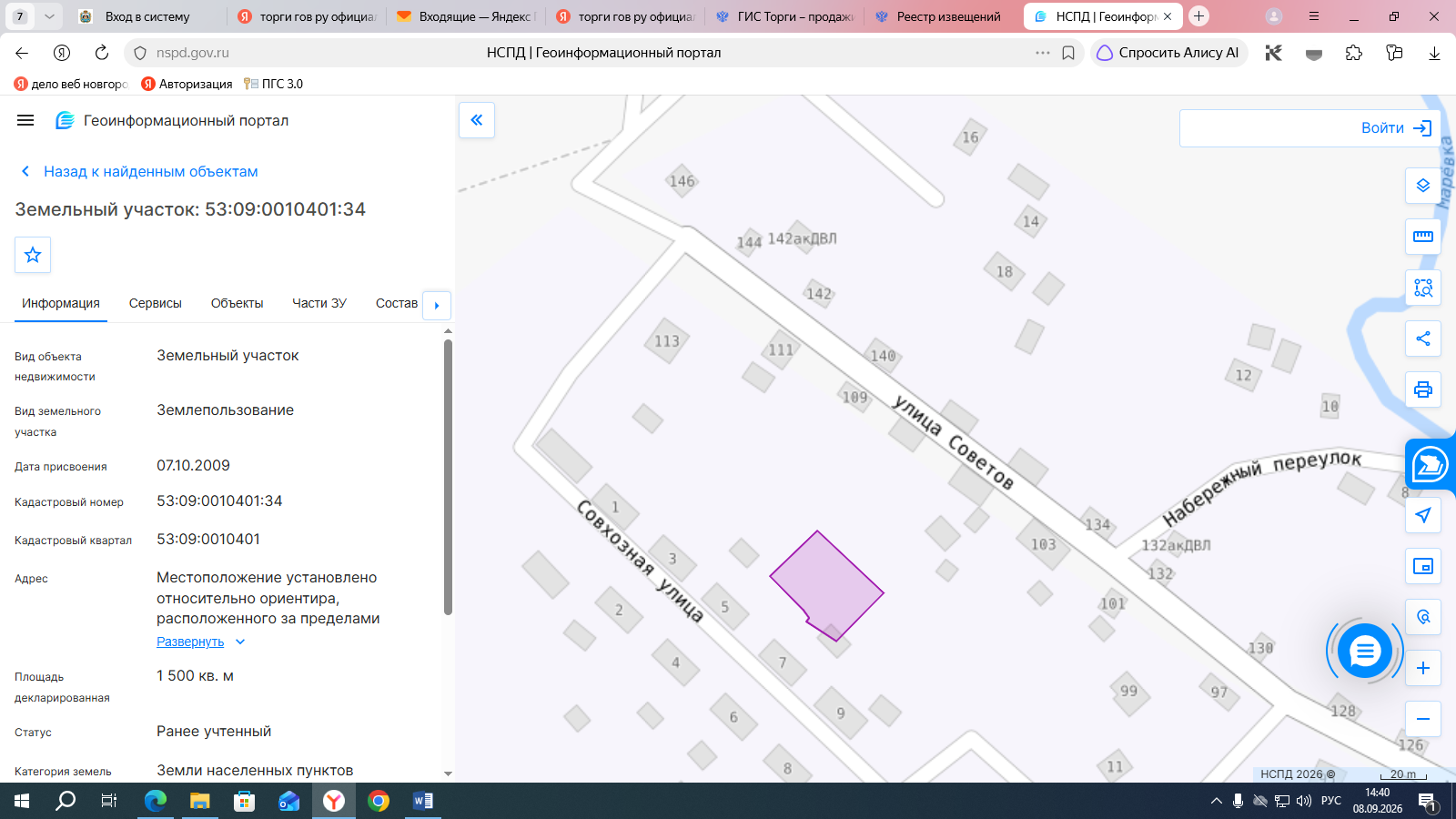Select the ruler measurement tool
This screenshot has width=1456, height=819.
pyautogui.click(x=1423, y=237)
